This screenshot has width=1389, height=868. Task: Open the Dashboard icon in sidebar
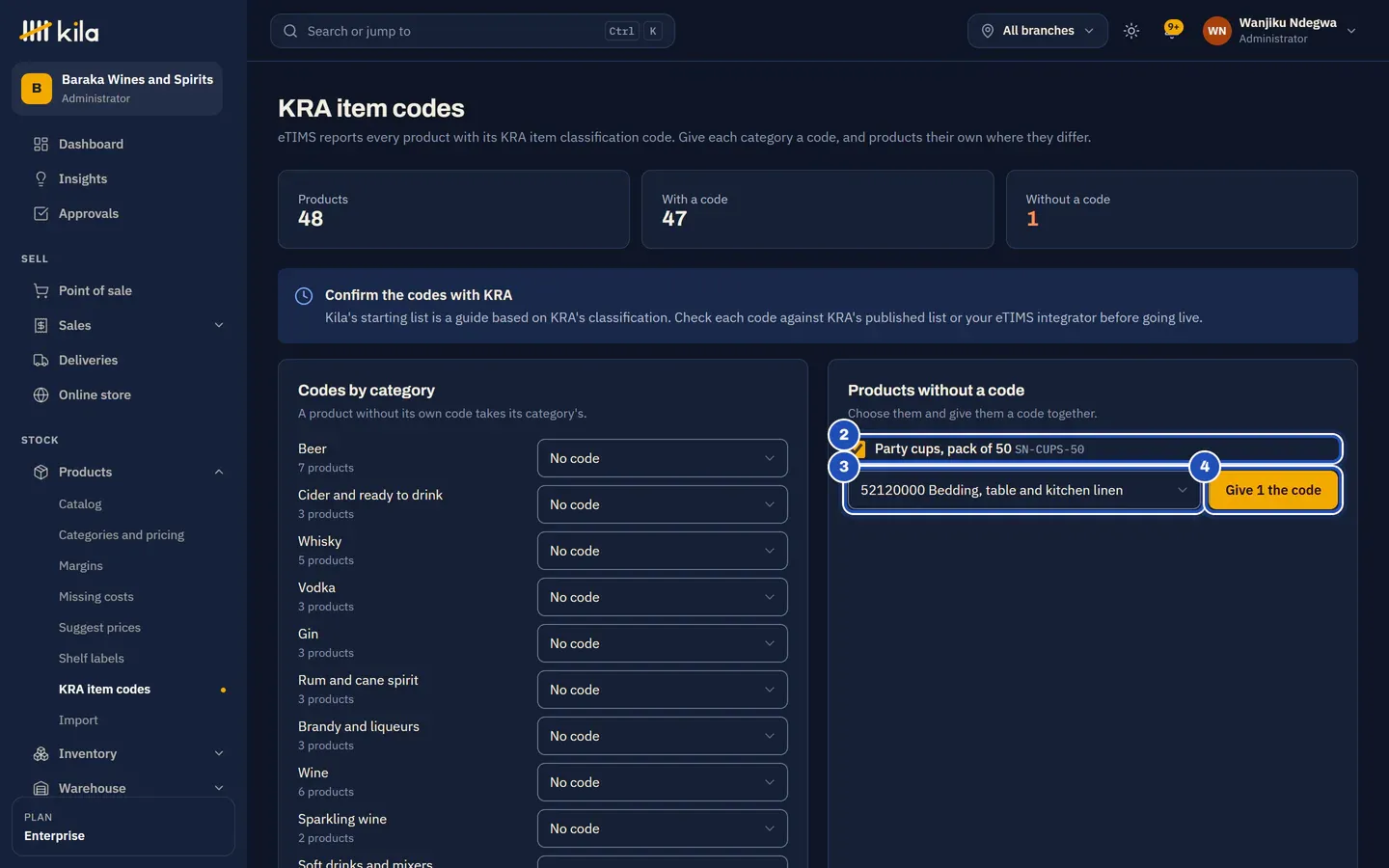(x=41, y=145)
